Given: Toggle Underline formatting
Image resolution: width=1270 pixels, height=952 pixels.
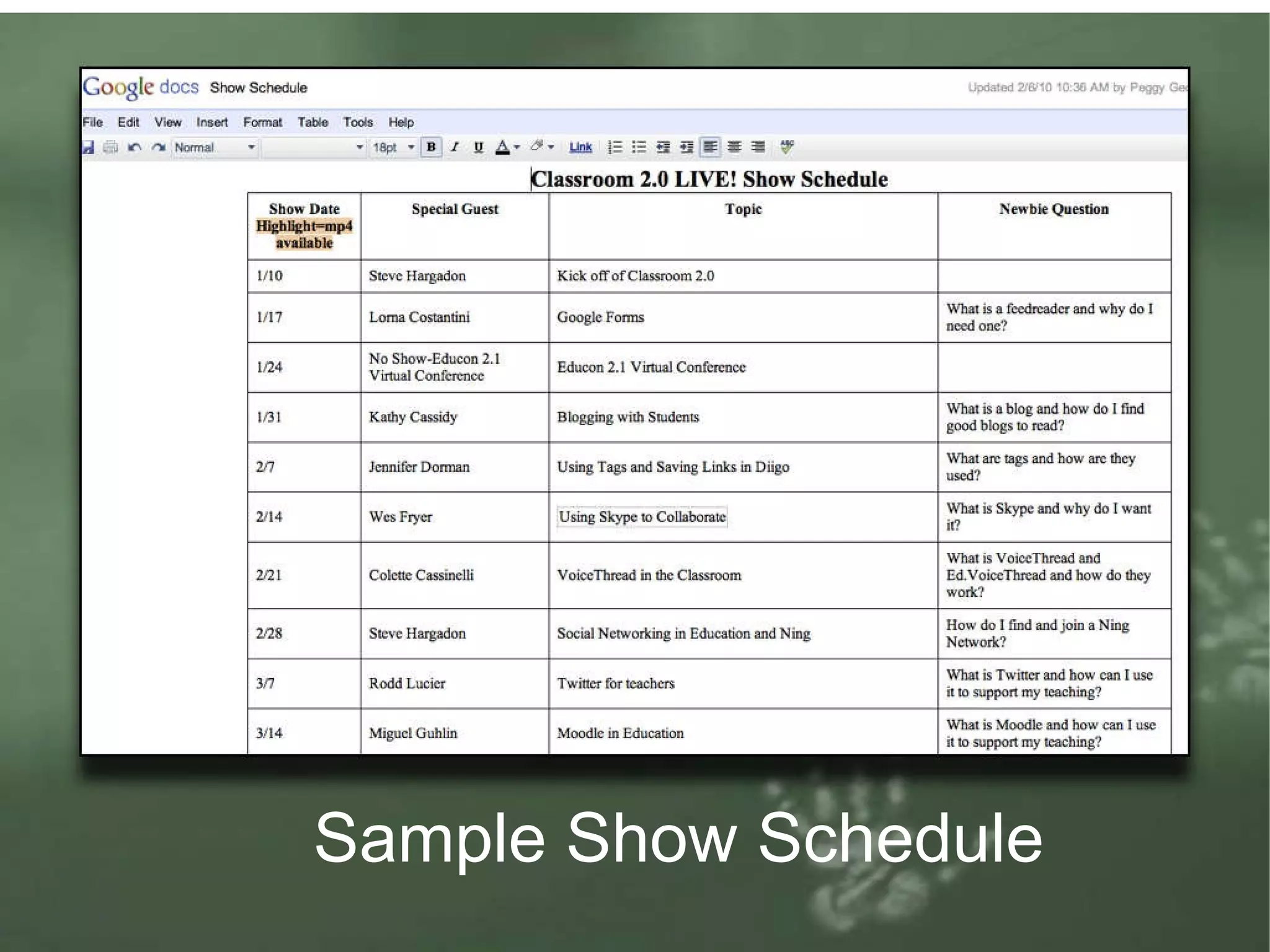Looking at the screenshot, I should coord(478,147).
